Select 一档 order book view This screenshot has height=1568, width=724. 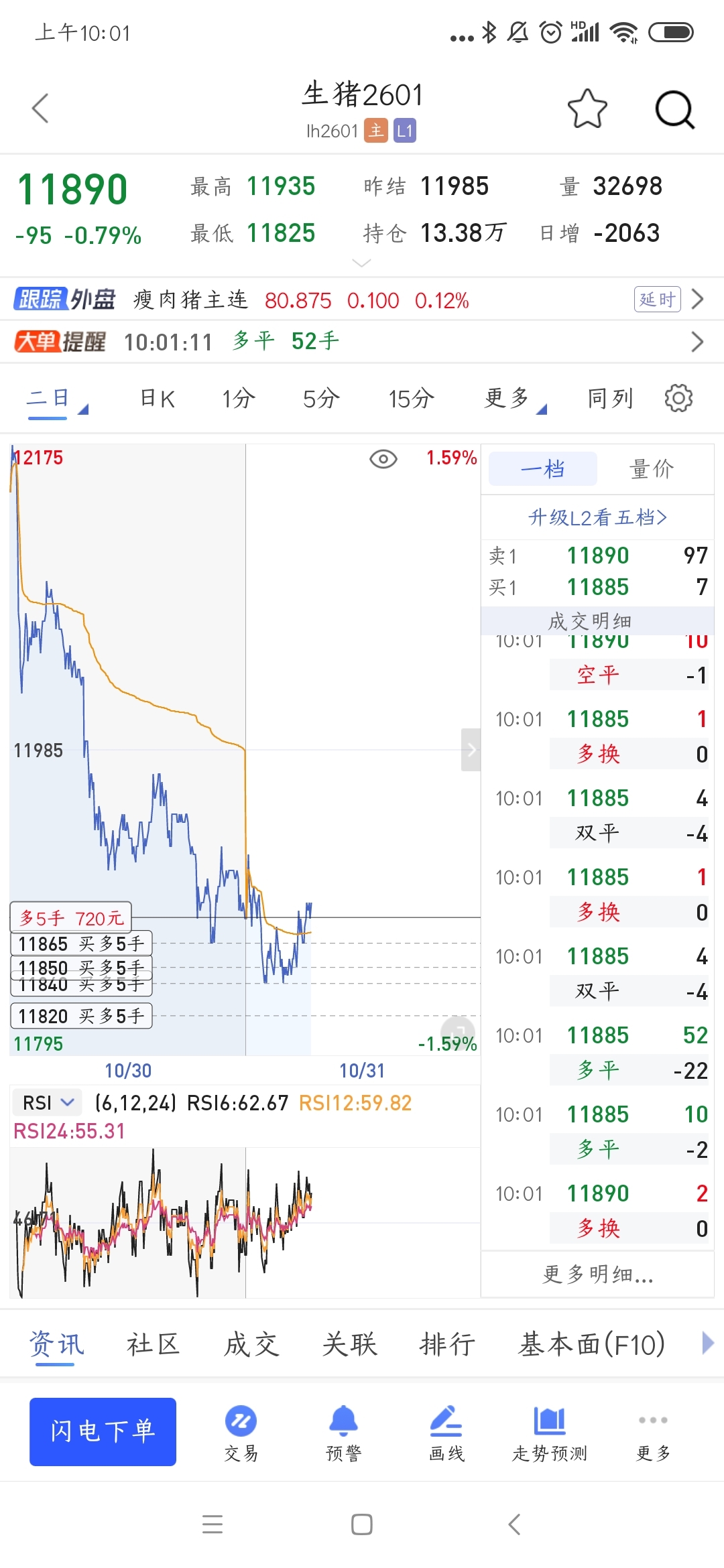[x=542, y=469]
